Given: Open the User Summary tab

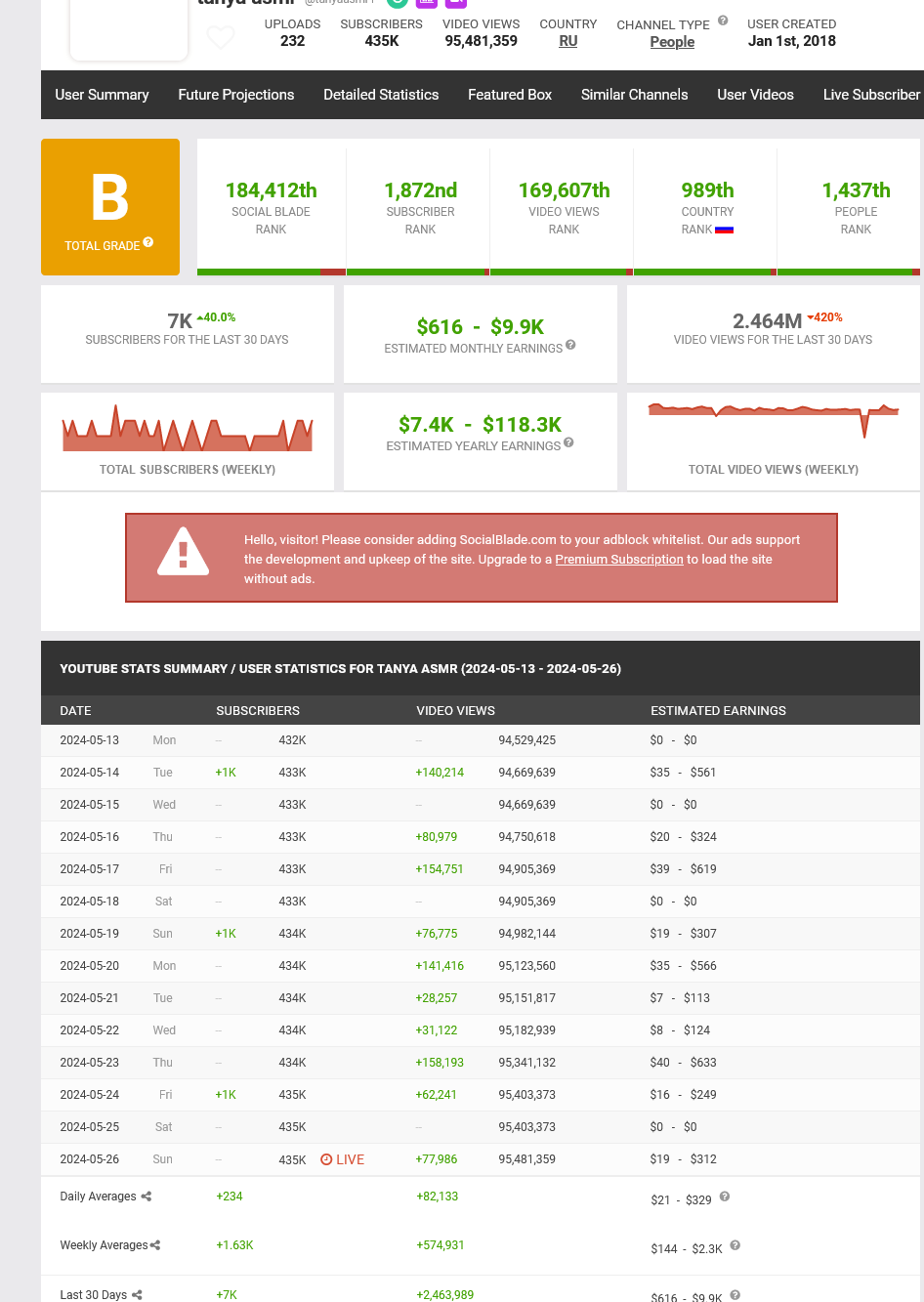Looking at the screenshot, I should tap(103, 95).
